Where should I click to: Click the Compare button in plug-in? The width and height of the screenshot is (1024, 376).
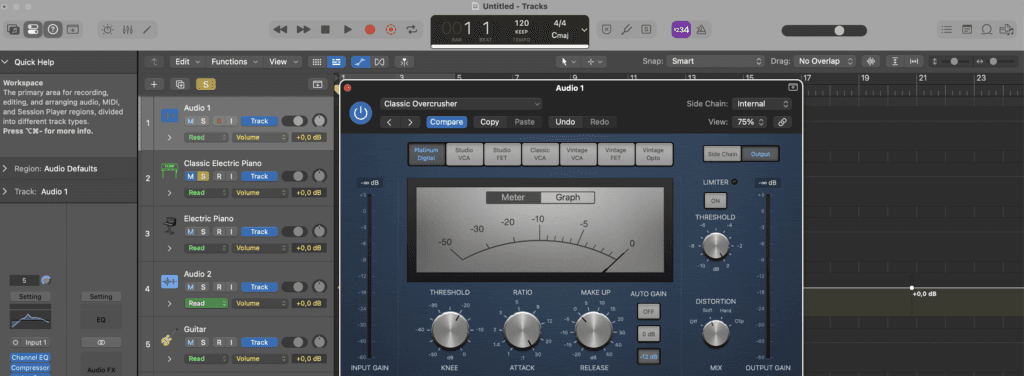pos(447,122)
